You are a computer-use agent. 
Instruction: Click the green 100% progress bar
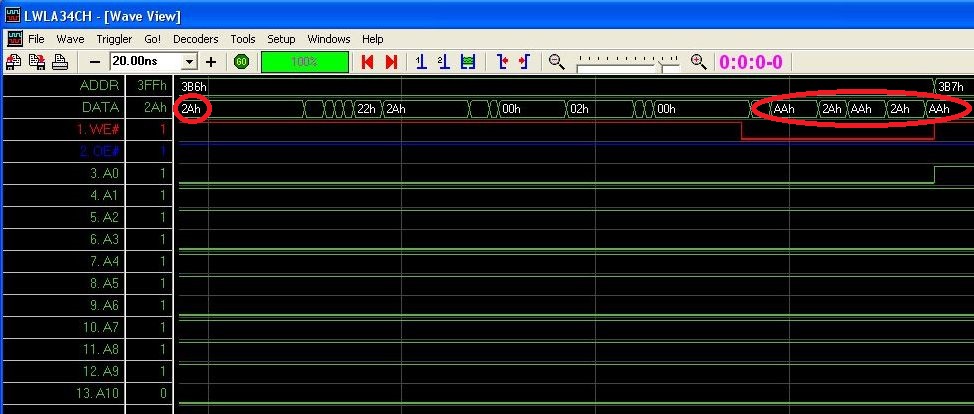[305, 62]
